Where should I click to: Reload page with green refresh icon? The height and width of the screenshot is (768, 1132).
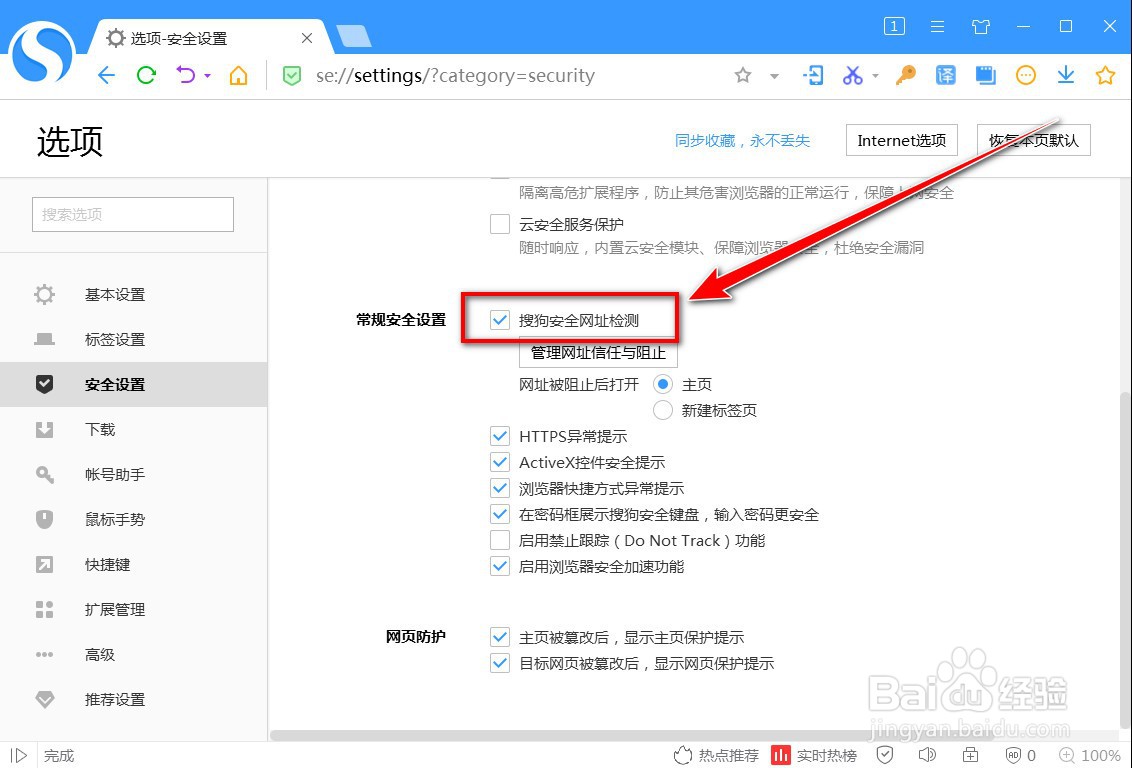[147, 75]
